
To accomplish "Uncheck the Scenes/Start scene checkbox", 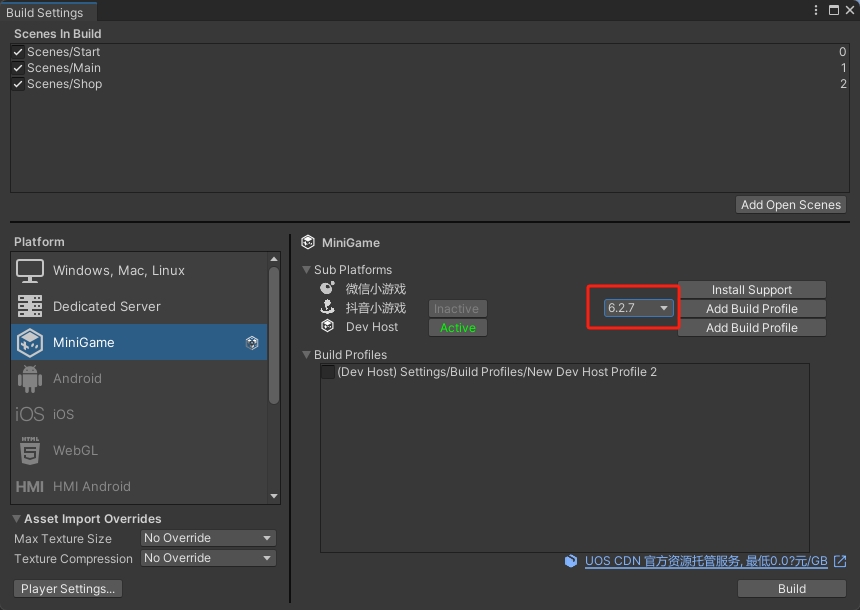I will (x=18, y=52).
